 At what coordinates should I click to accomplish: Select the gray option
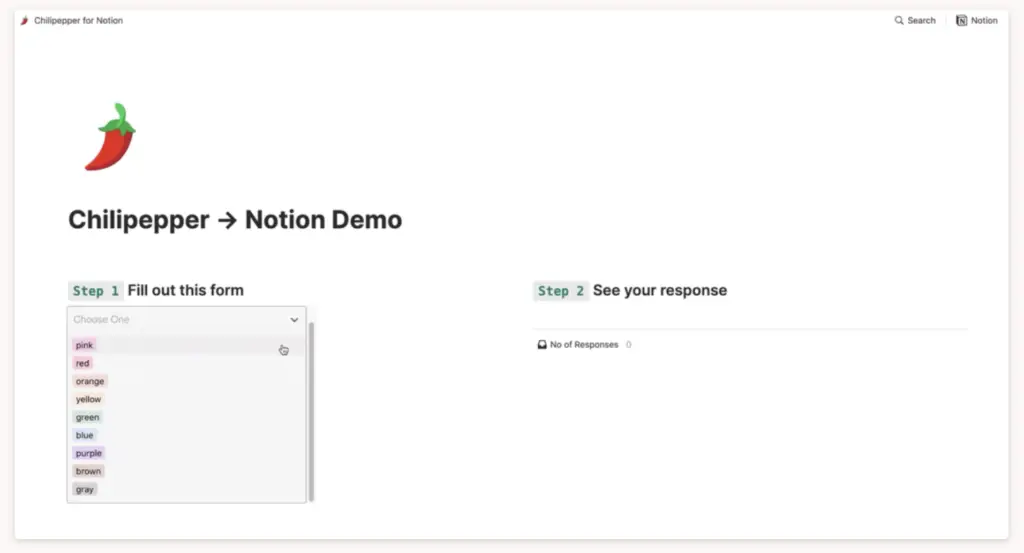84,489
